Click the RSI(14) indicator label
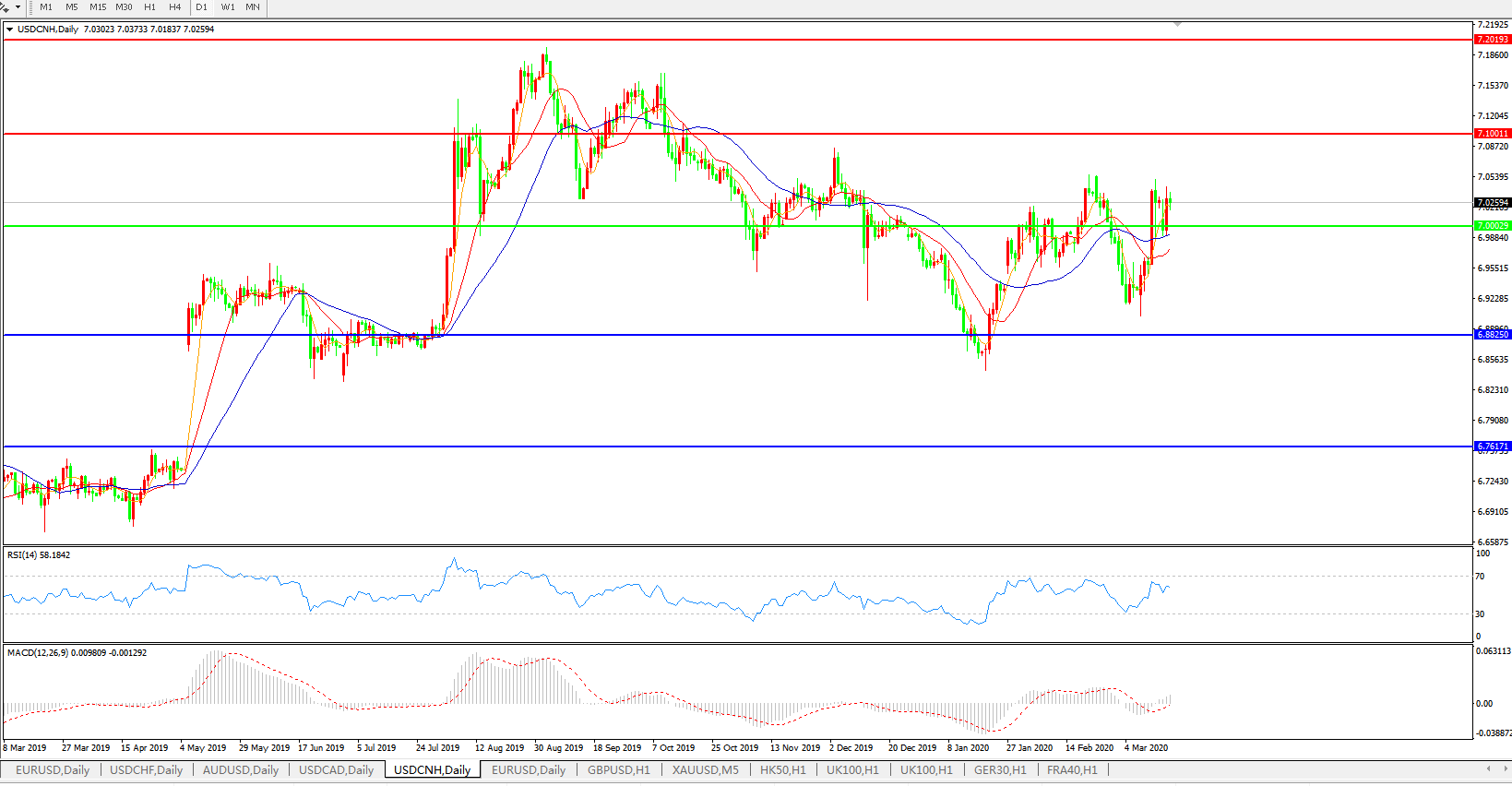 click(38, 555)
